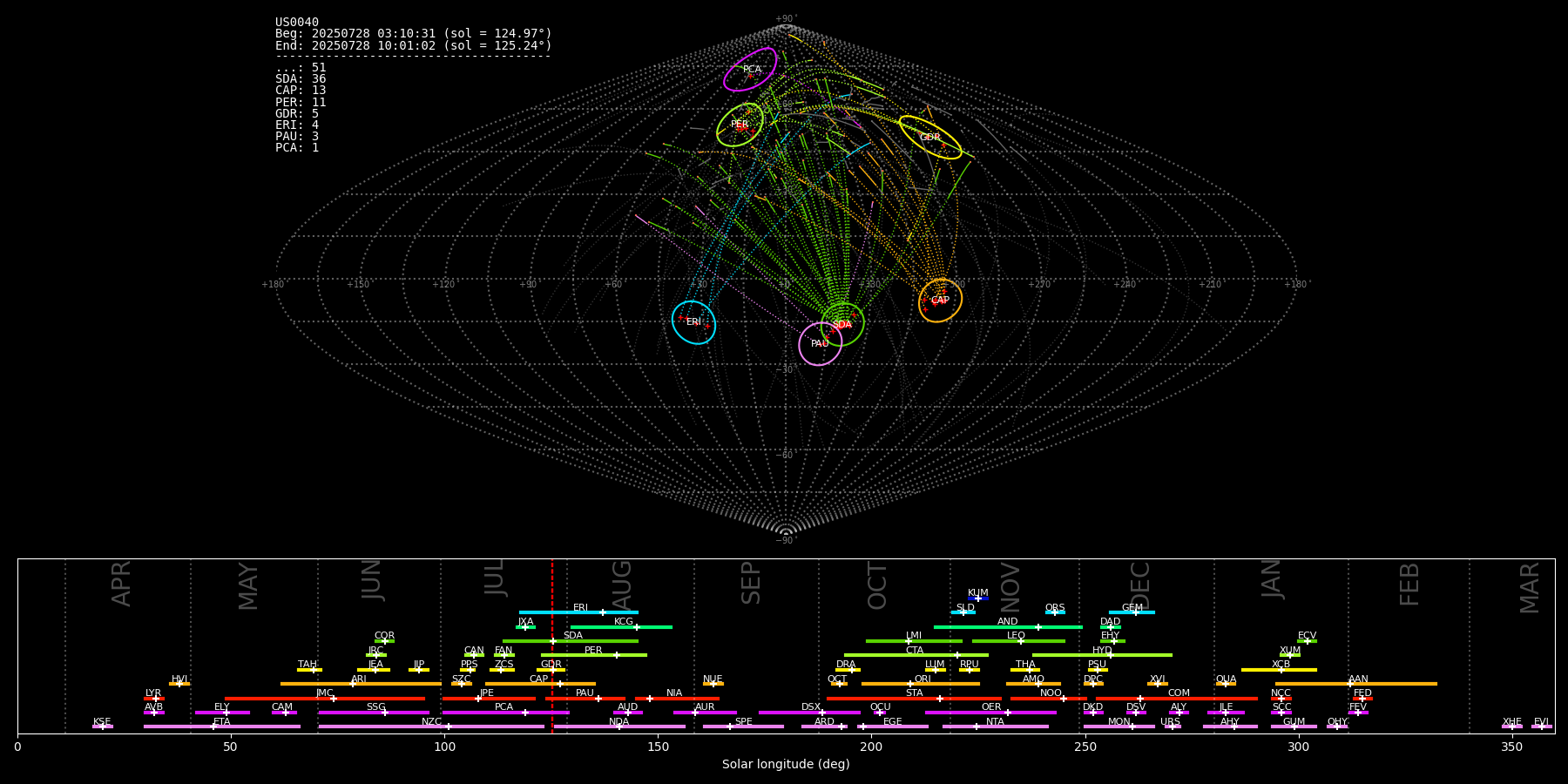This screenshot has width=1568, height=784.
Task: Click the XHE shower marker on timeline
Action: (1512, 727)
